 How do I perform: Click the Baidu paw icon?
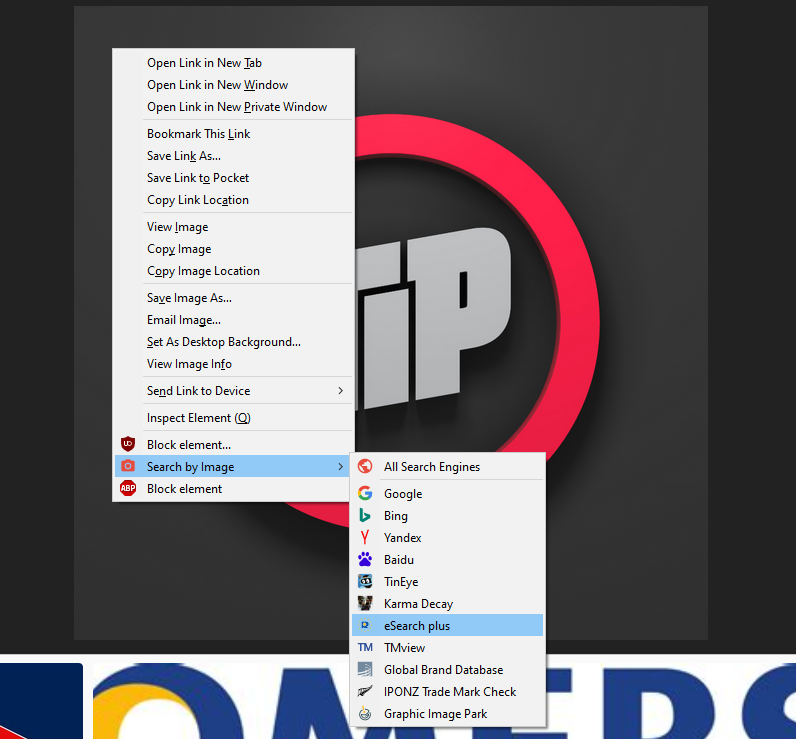click(x=365, y=559)
